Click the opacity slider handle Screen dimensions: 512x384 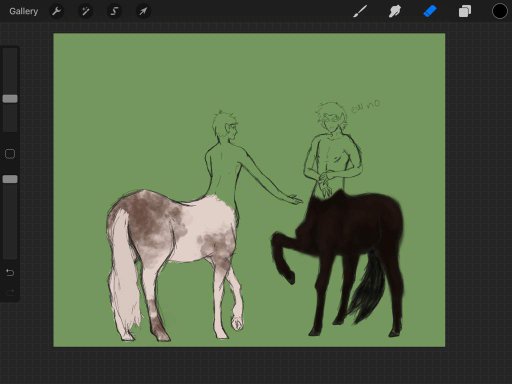click(x=10, y=179)
